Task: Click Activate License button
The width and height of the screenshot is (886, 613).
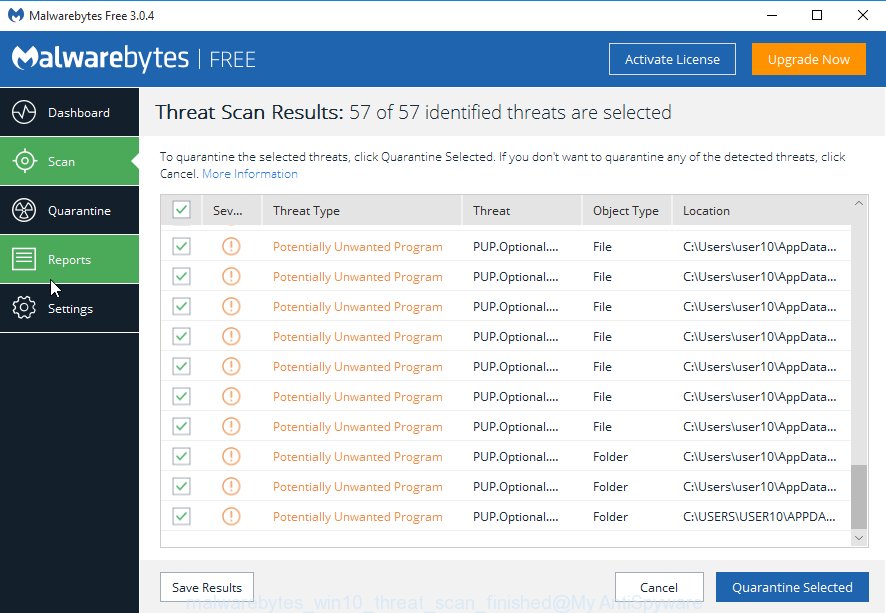Action: (x=672, y=59)
